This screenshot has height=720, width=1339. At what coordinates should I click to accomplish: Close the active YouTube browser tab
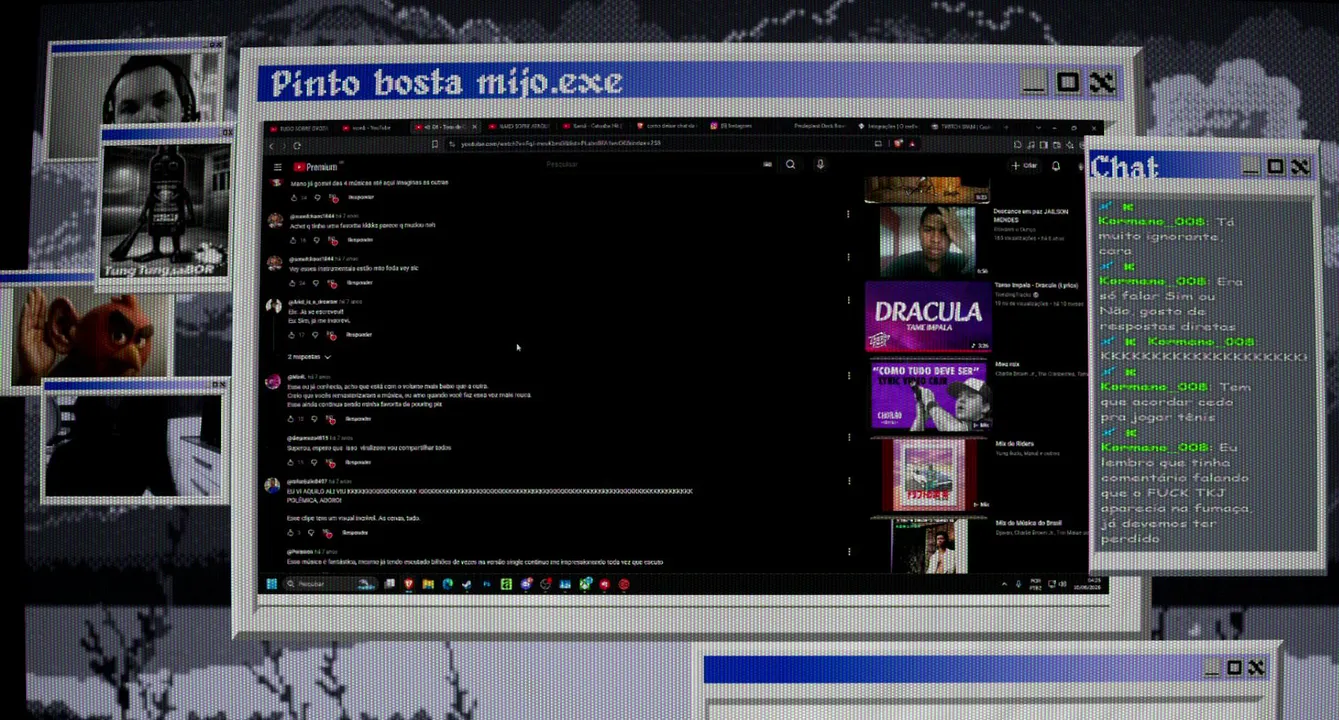475,127
